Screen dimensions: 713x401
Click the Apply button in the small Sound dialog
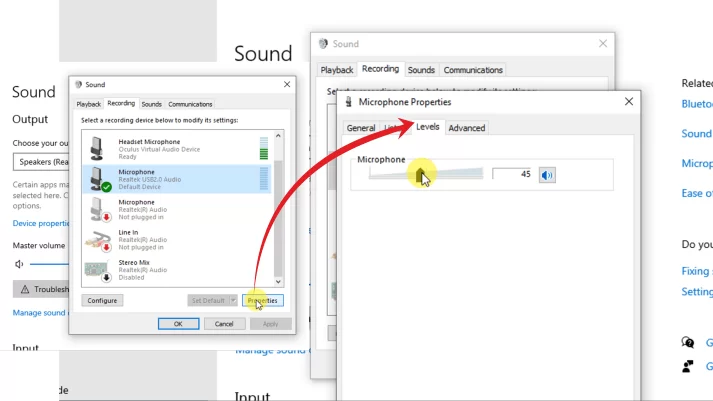pyautogui.click(x=271, y=324)
